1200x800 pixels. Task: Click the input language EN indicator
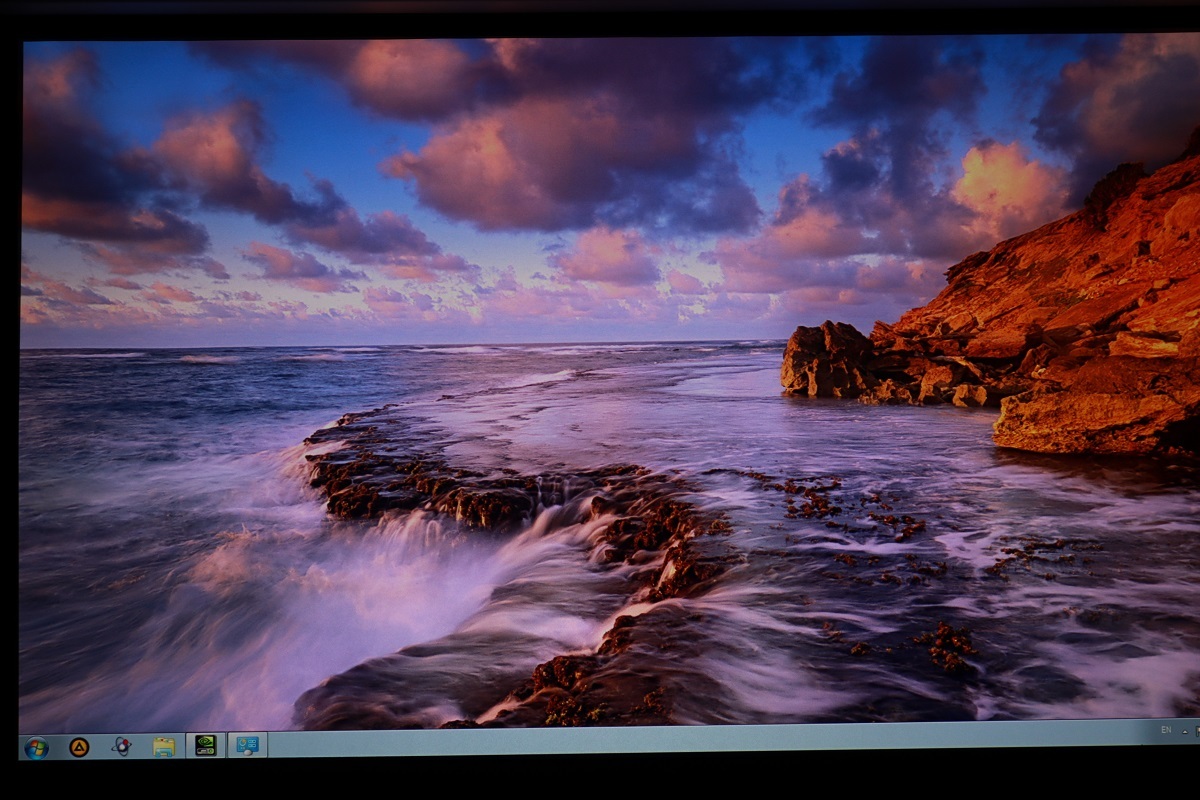click(1166, 730)
